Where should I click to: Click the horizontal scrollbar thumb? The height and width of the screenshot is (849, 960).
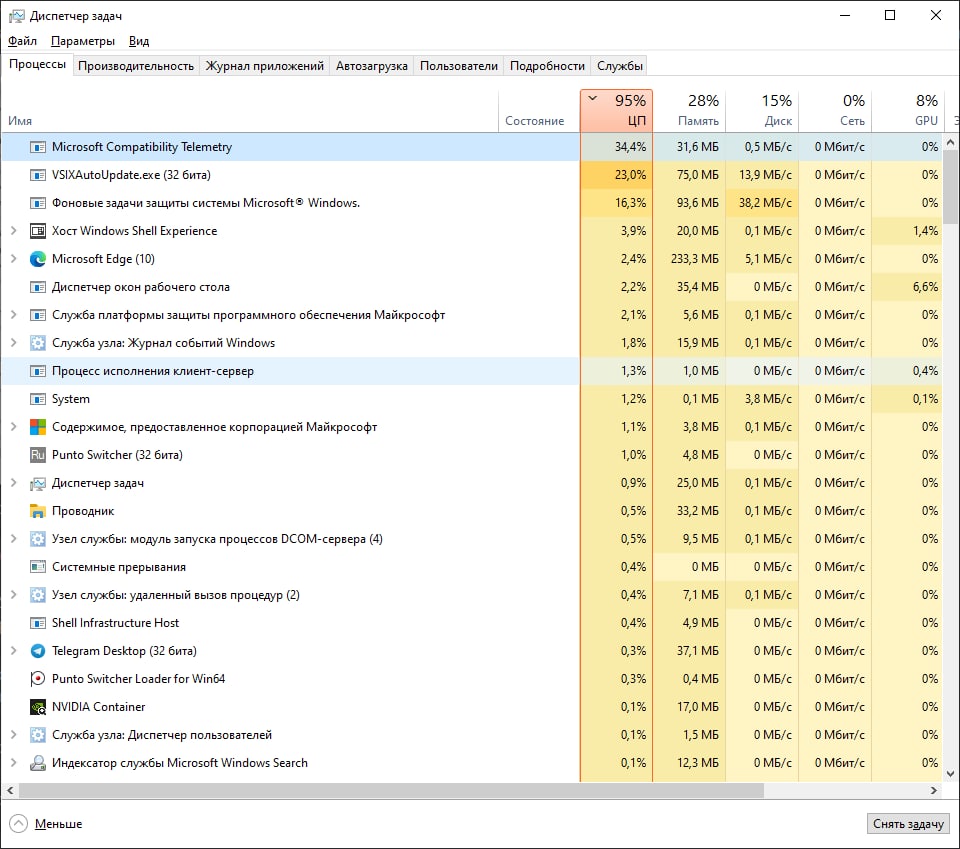tap(391, 790)
